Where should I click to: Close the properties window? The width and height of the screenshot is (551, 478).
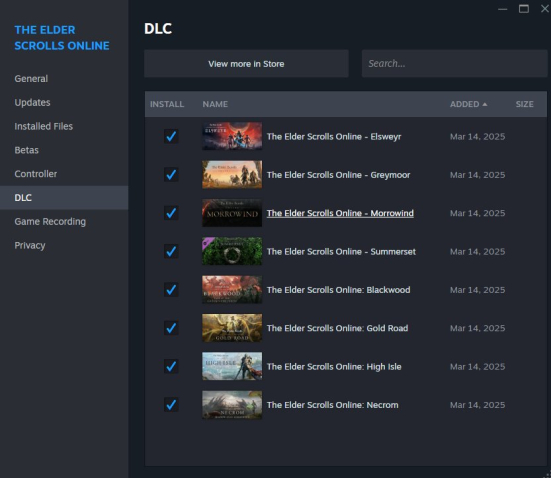coord(545,9)
